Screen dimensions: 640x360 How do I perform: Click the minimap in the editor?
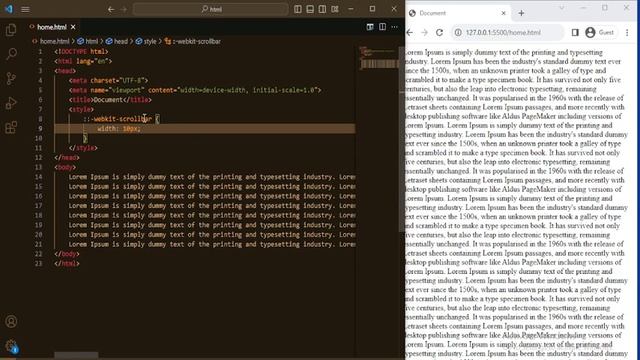(x=379, y=58)
